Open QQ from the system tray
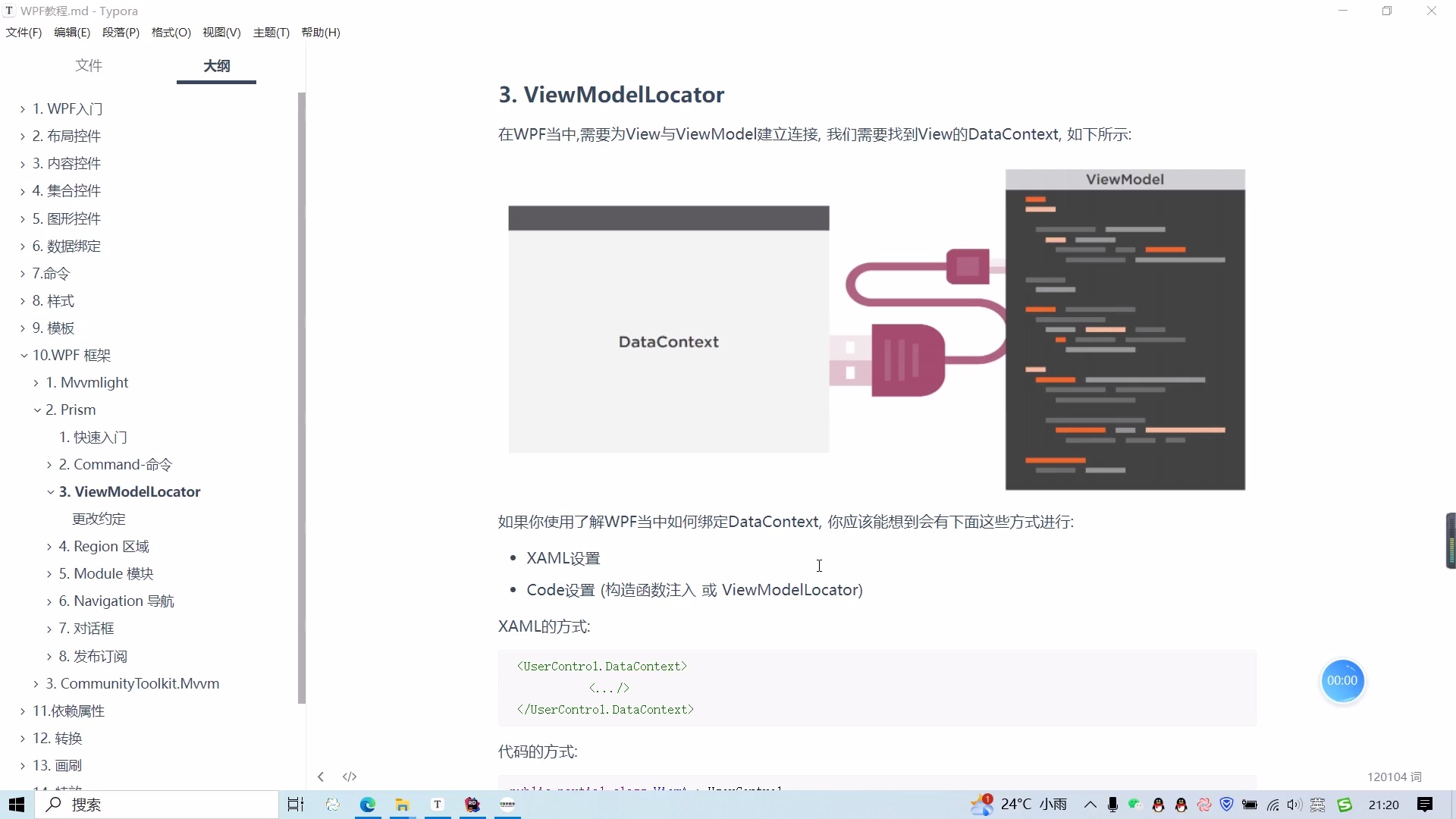 [1158, 805]
